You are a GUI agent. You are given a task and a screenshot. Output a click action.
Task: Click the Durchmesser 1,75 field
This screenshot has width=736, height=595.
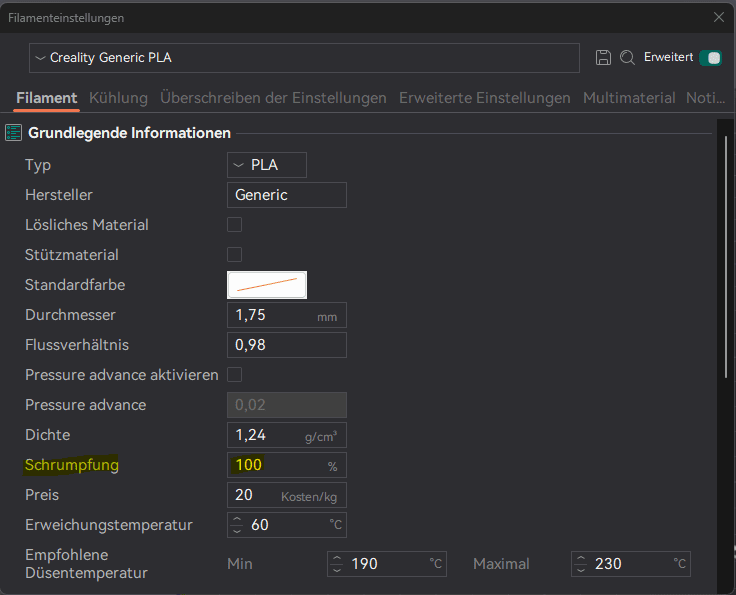coord(287,315)
